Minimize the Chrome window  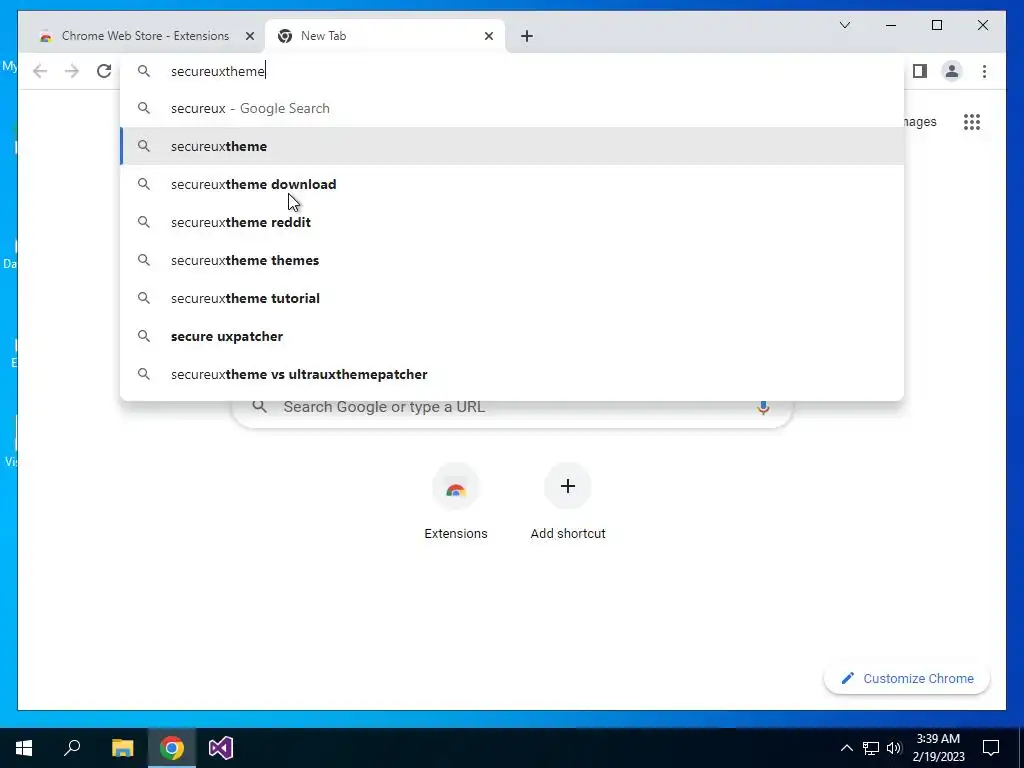[x=891, y=25]
